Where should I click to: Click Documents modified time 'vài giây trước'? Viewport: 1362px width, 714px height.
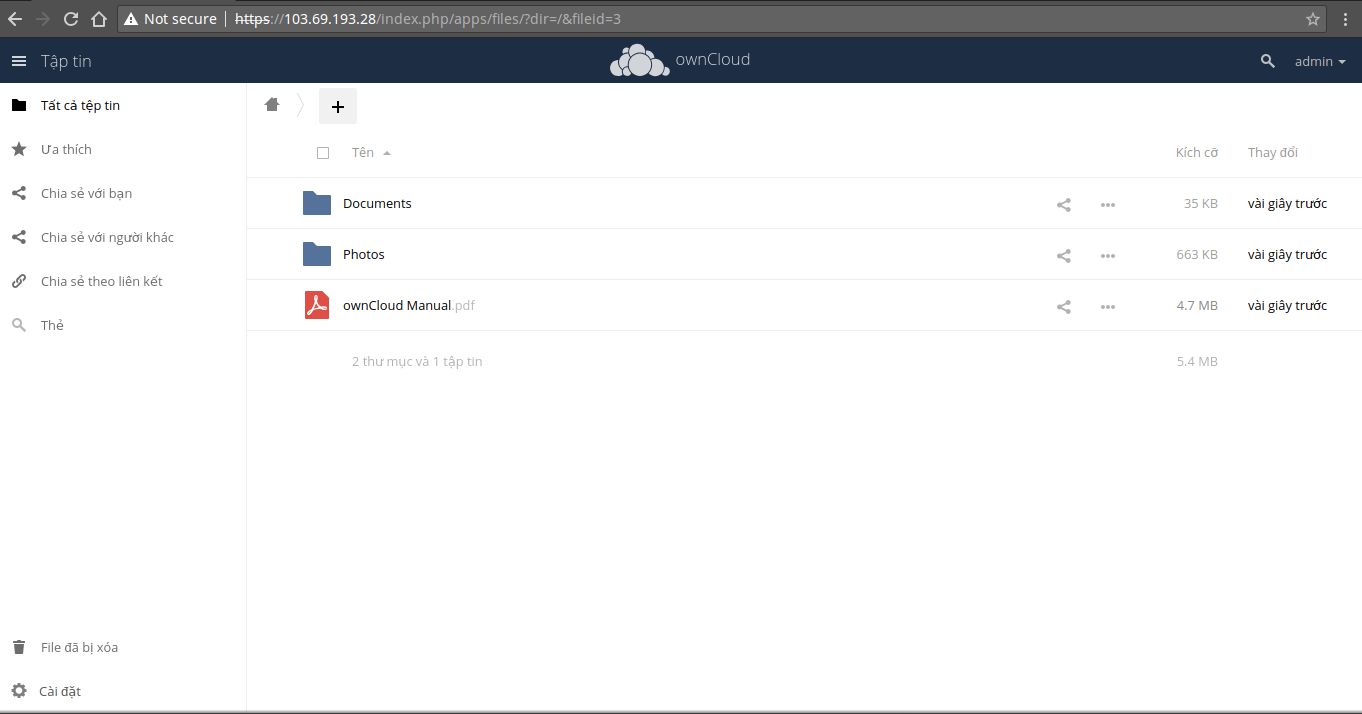coord(1287,203)
